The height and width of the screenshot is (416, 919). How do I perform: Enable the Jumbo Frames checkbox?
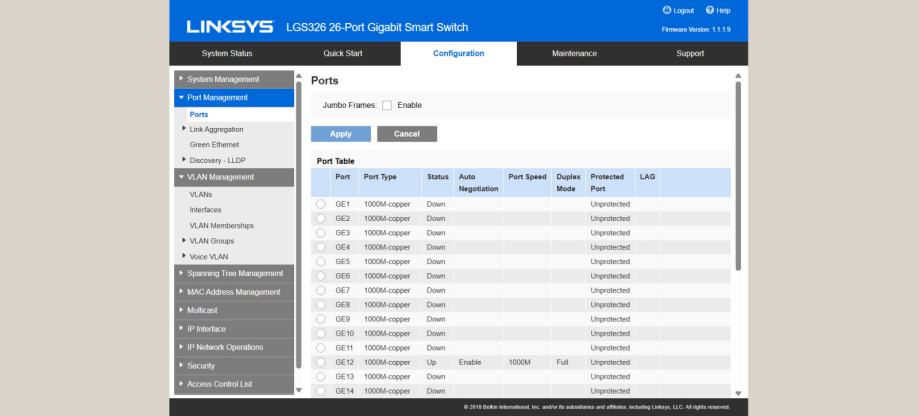[x=385, y=105]
